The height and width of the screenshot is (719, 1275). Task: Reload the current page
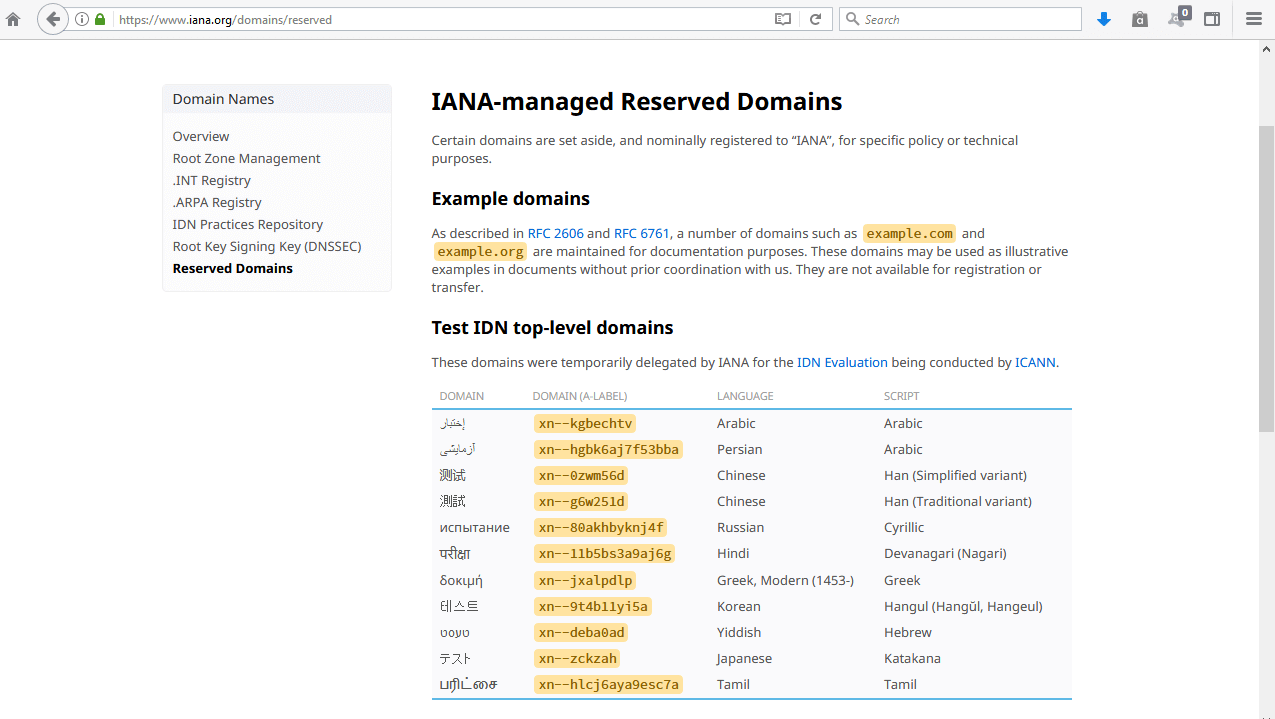[816, 19]
